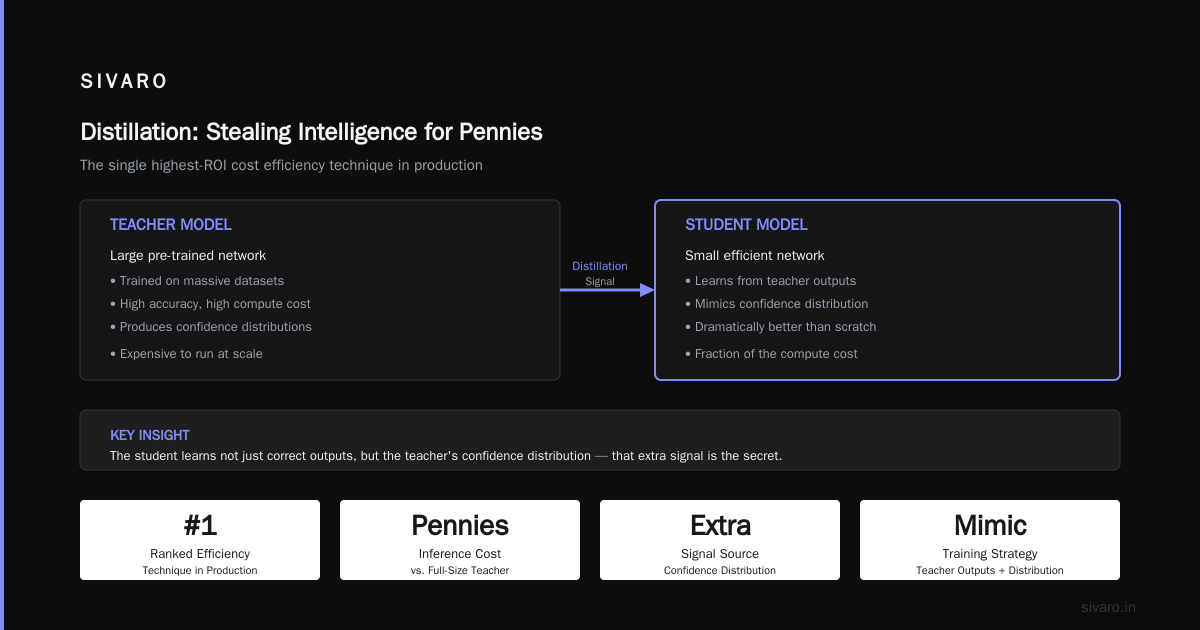Click the STUDENT MODEL card heading
1200x630 pixels.
[x=746, y=225]
